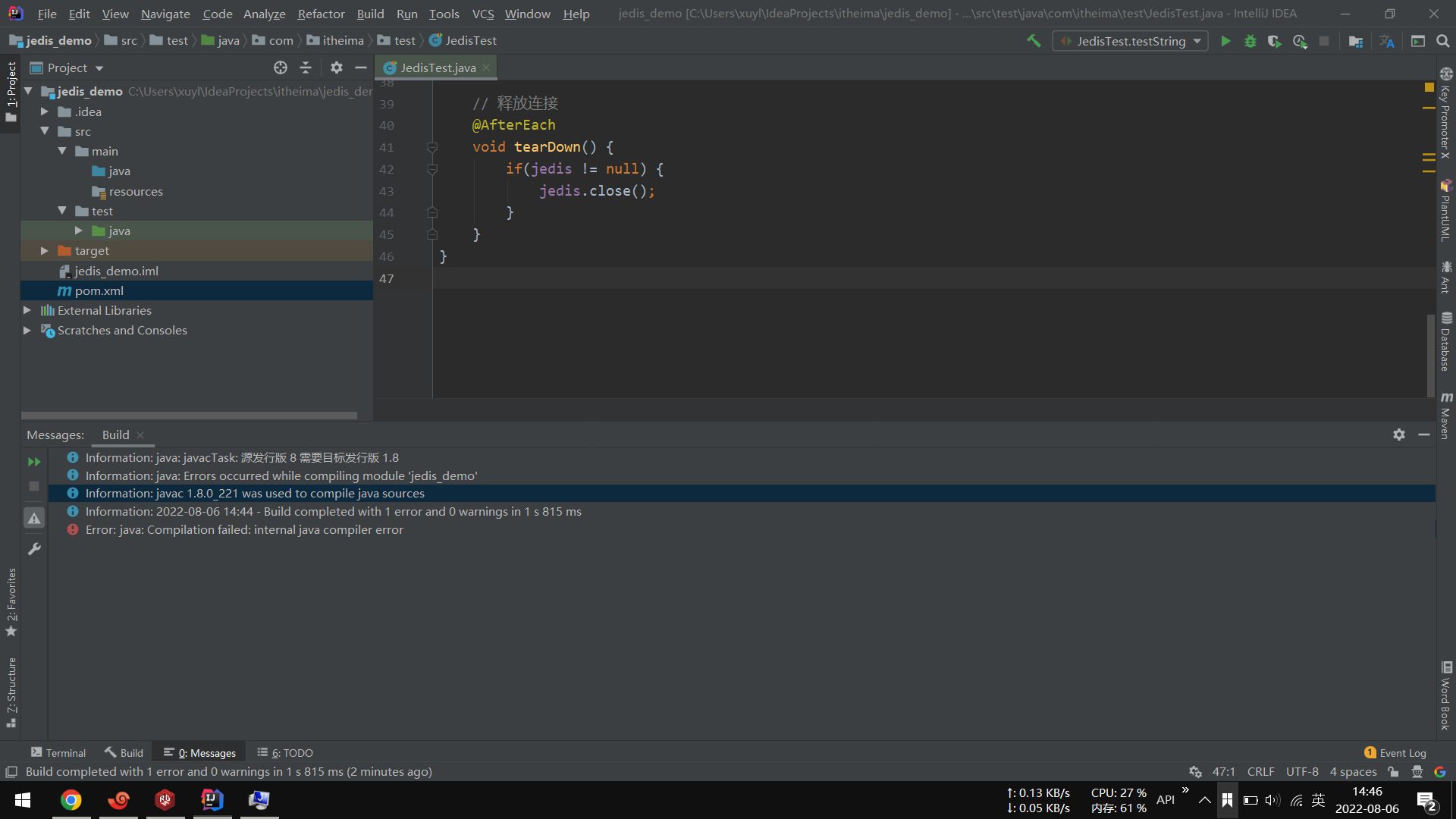
Task: Open the Analyze menu
Action: click(x=264, y=14)
